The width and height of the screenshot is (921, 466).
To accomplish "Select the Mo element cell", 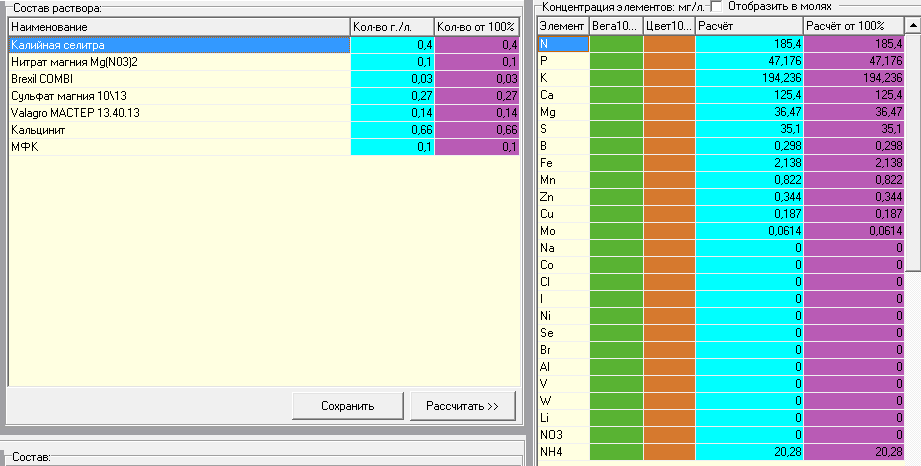I will tap(563, 232).
